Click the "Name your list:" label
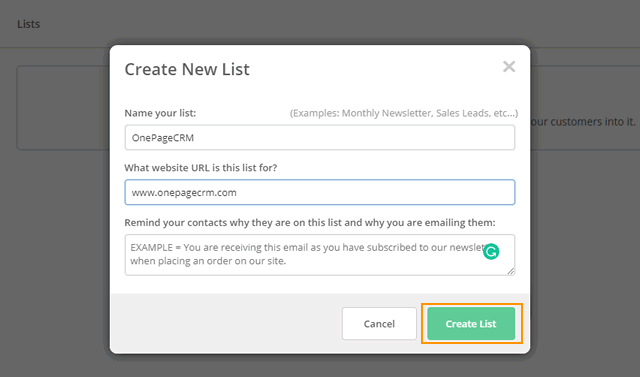 (x=160, y=113)
